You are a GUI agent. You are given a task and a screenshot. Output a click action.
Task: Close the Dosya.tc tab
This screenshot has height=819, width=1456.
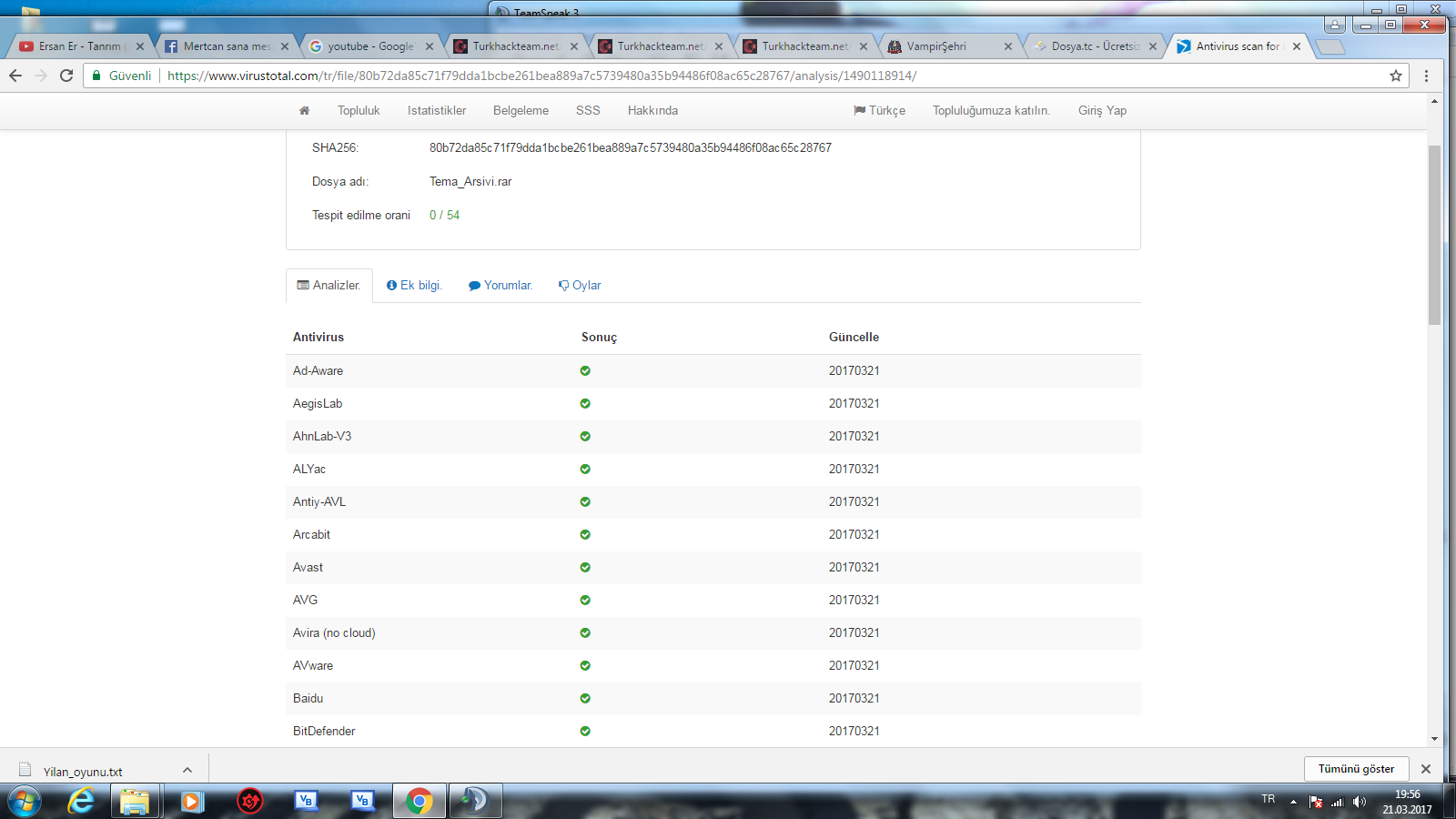click(1153, 46)
